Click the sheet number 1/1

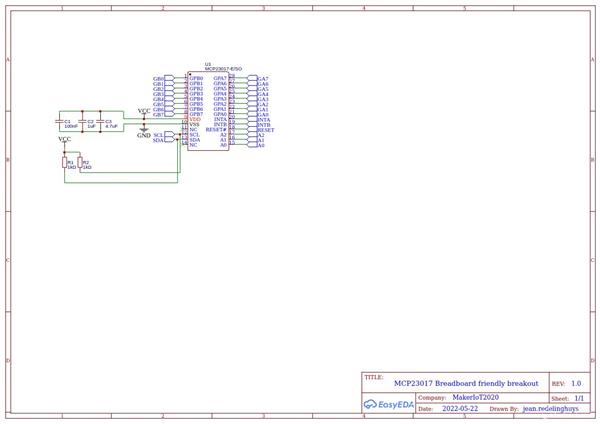(579, 398)
